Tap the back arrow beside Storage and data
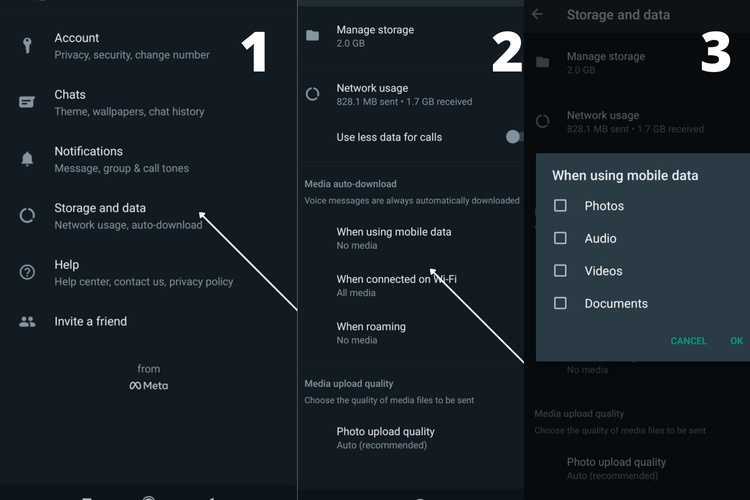 coord(538,14)
